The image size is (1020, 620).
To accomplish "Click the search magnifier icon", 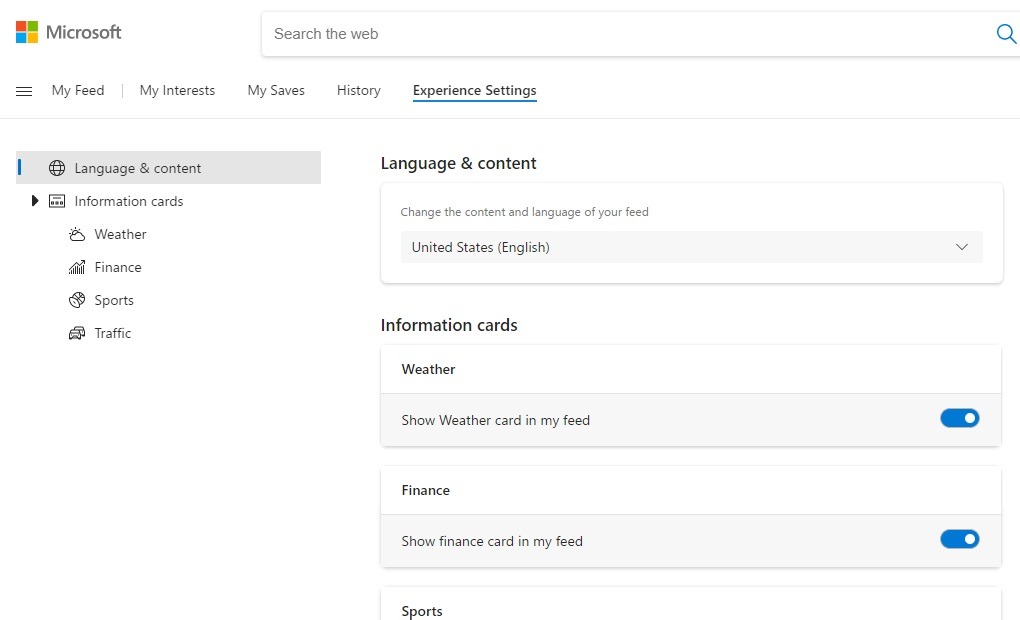I will click(x=1006, y=34).
